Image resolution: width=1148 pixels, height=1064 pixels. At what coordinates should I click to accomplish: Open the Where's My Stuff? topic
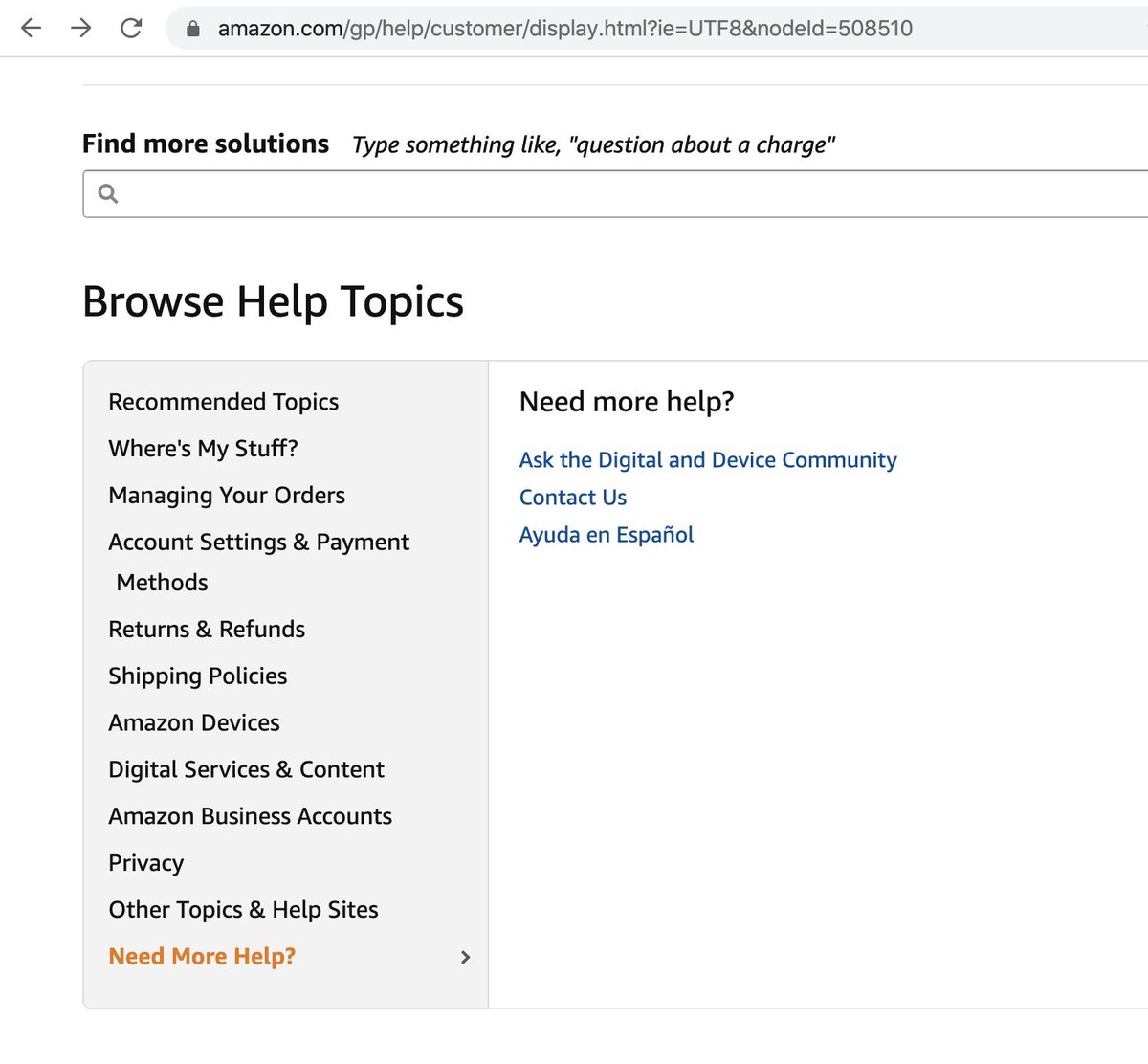203,449
